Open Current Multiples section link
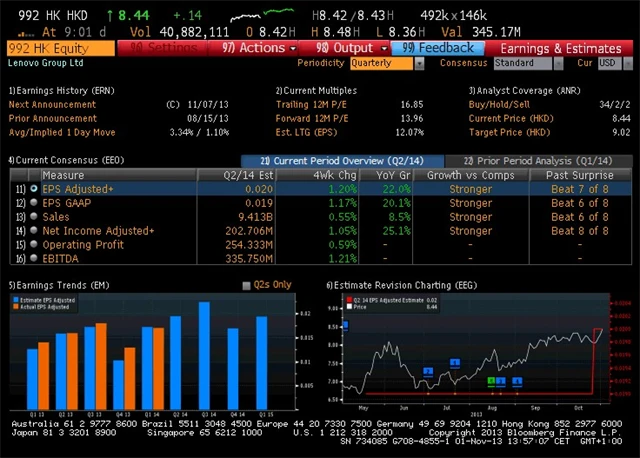640x458 pixels. (316, 91)
